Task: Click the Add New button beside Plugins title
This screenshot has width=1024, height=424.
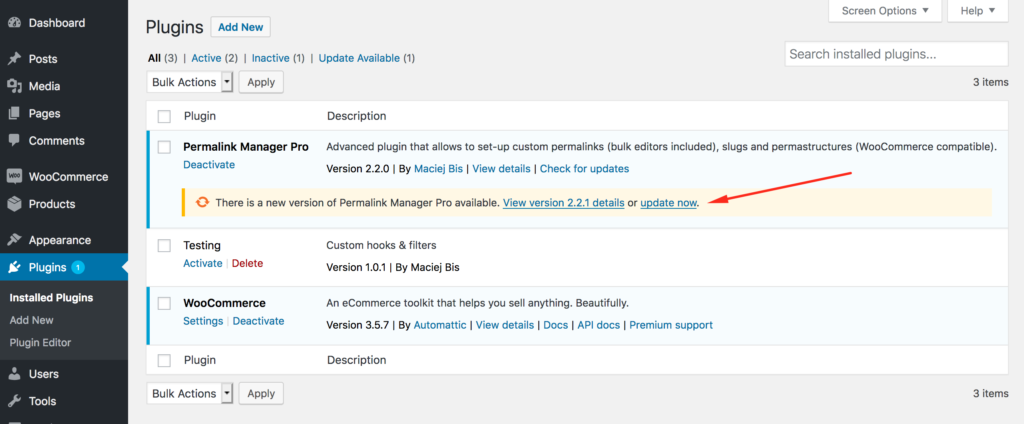Action: pos(240,27)
